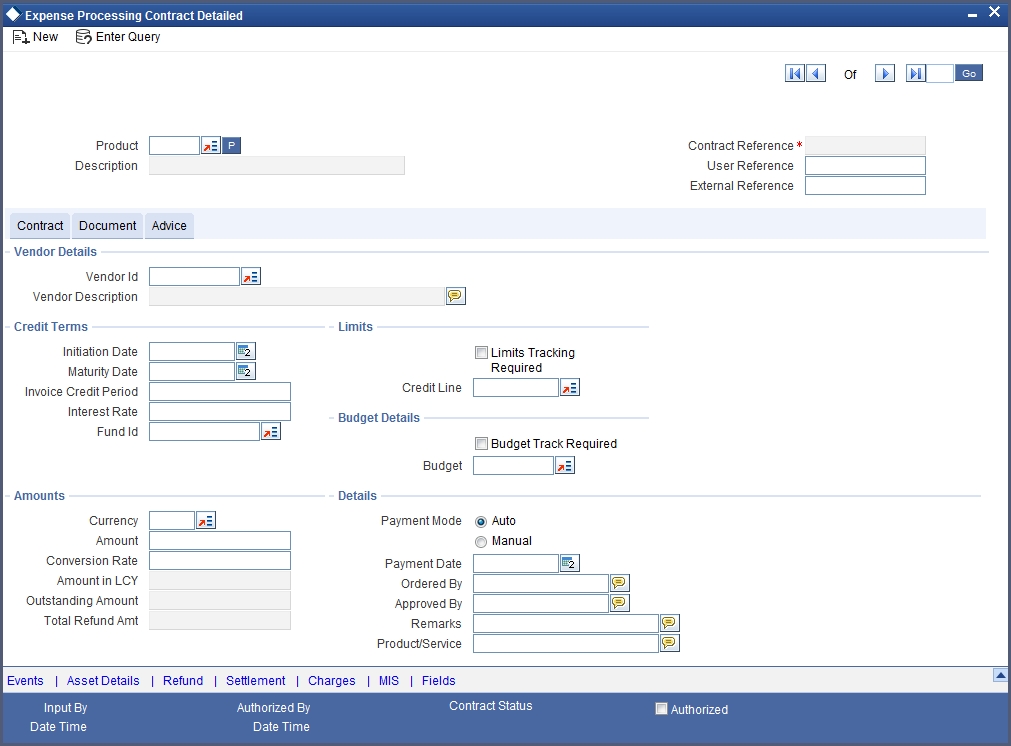Toggle the Authorized checkbox
The height and width of the screenshot is (746, 1011).
coord(661,709)
